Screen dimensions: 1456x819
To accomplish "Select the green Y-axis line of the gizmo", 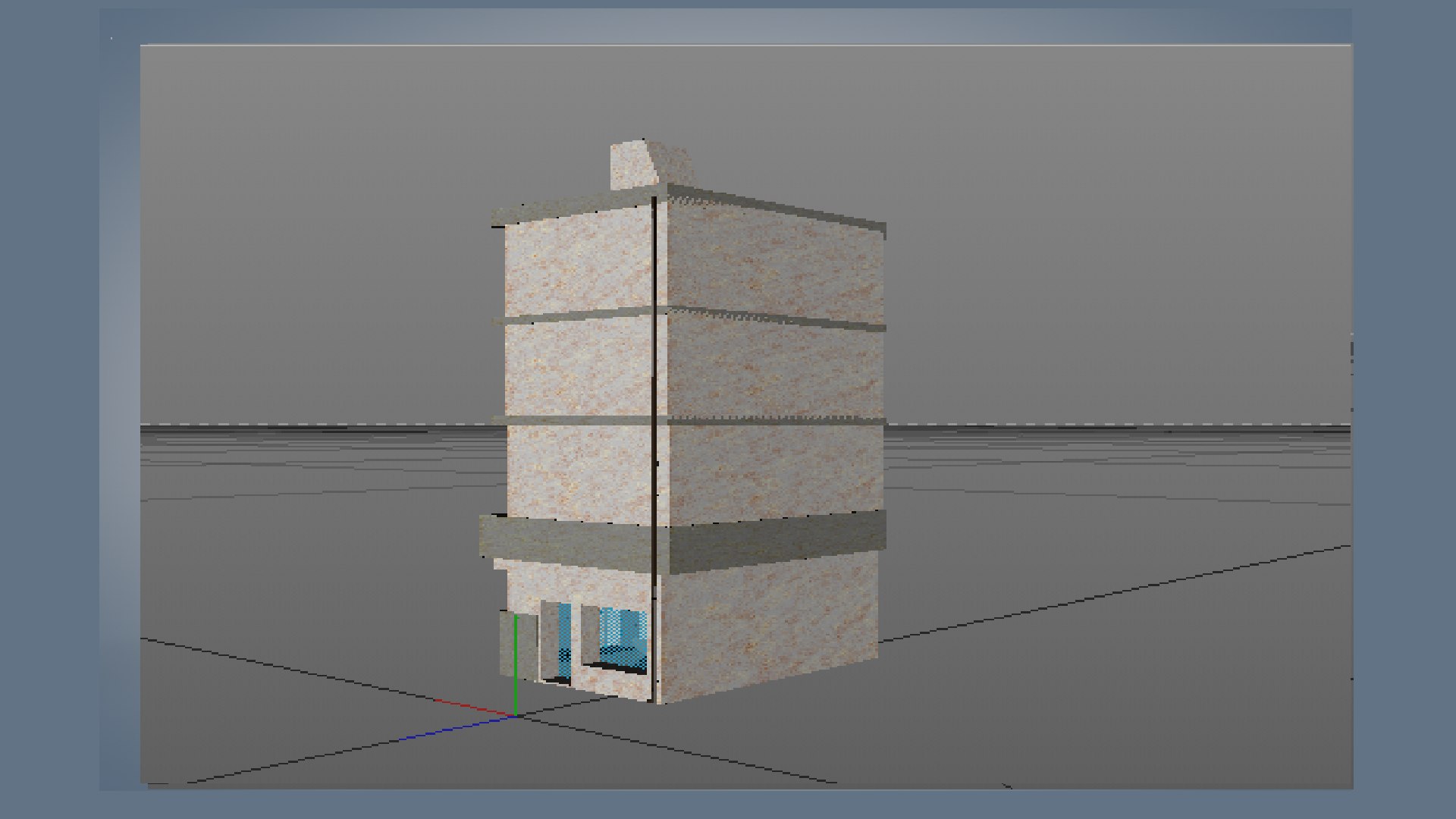I will click(x=516, y=665).
